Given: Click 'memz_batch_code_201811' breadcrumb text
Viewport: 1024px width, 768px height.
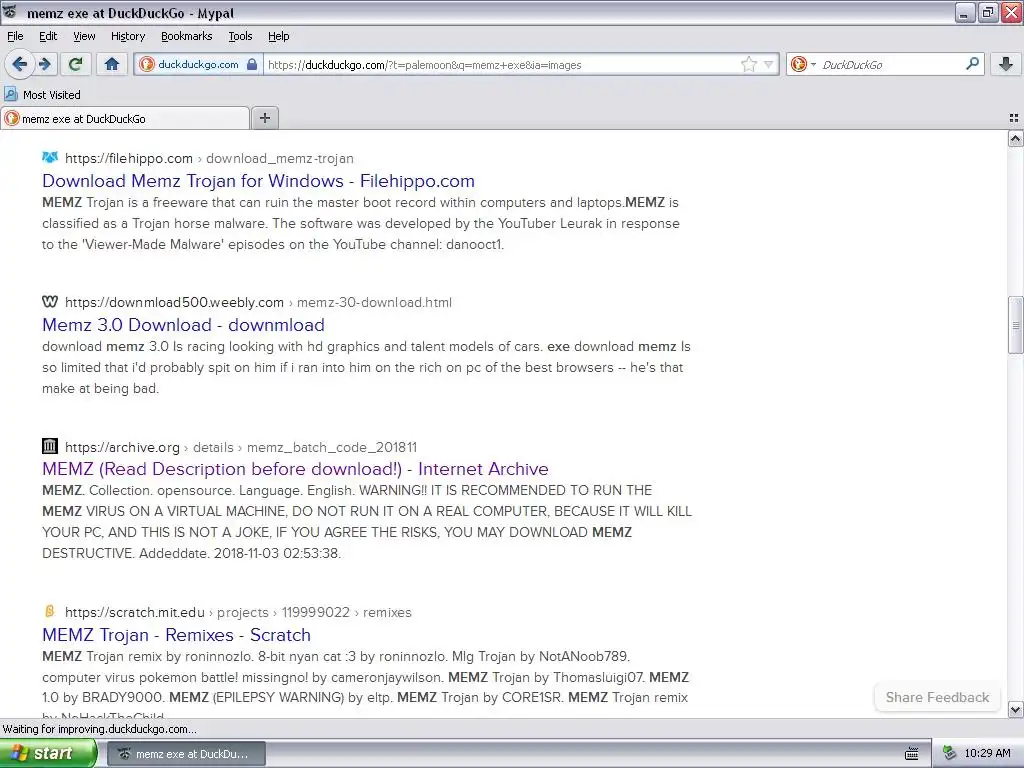Looking at the screenshot, I should pyautogui.click(x=332, y=447).
